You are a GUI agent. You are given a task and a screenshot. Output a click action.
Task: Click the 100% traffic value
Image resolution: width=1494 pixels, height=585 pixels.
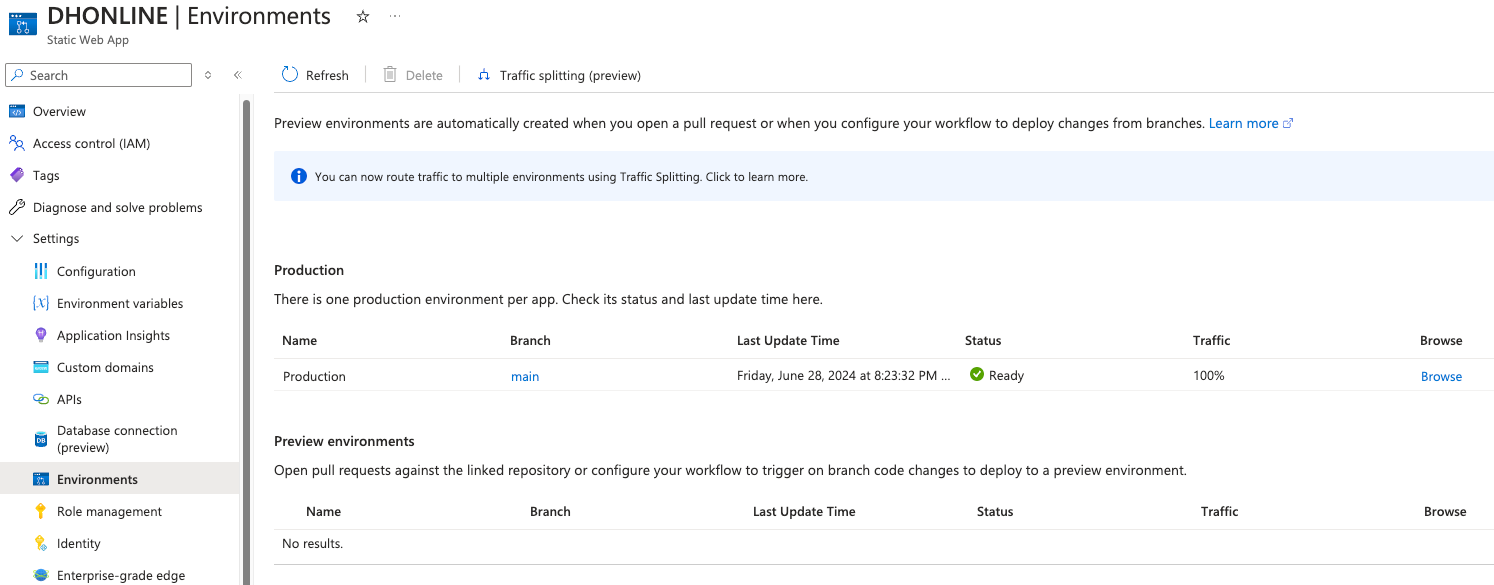coord(1208,376)
